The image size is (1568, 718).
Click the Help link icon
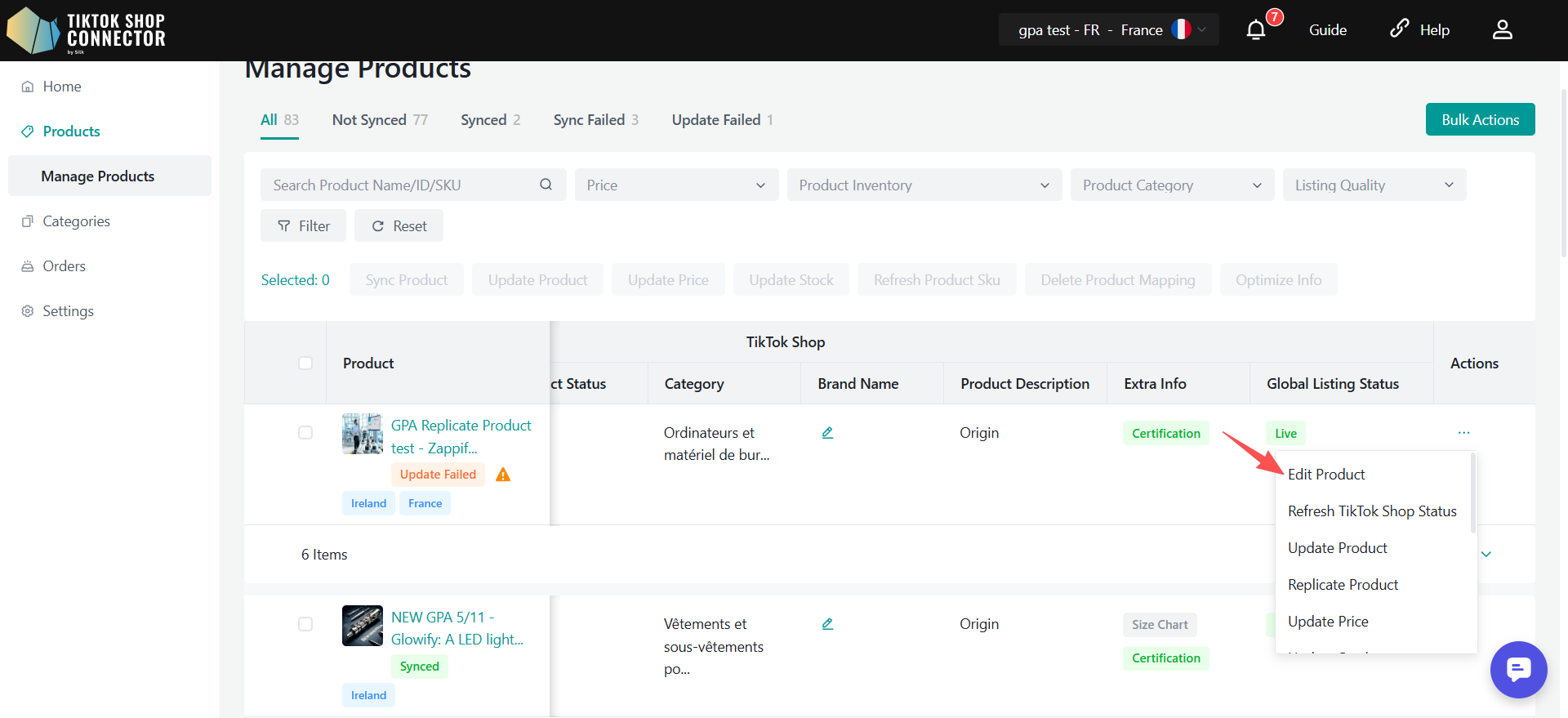[x=1399, y=29]
